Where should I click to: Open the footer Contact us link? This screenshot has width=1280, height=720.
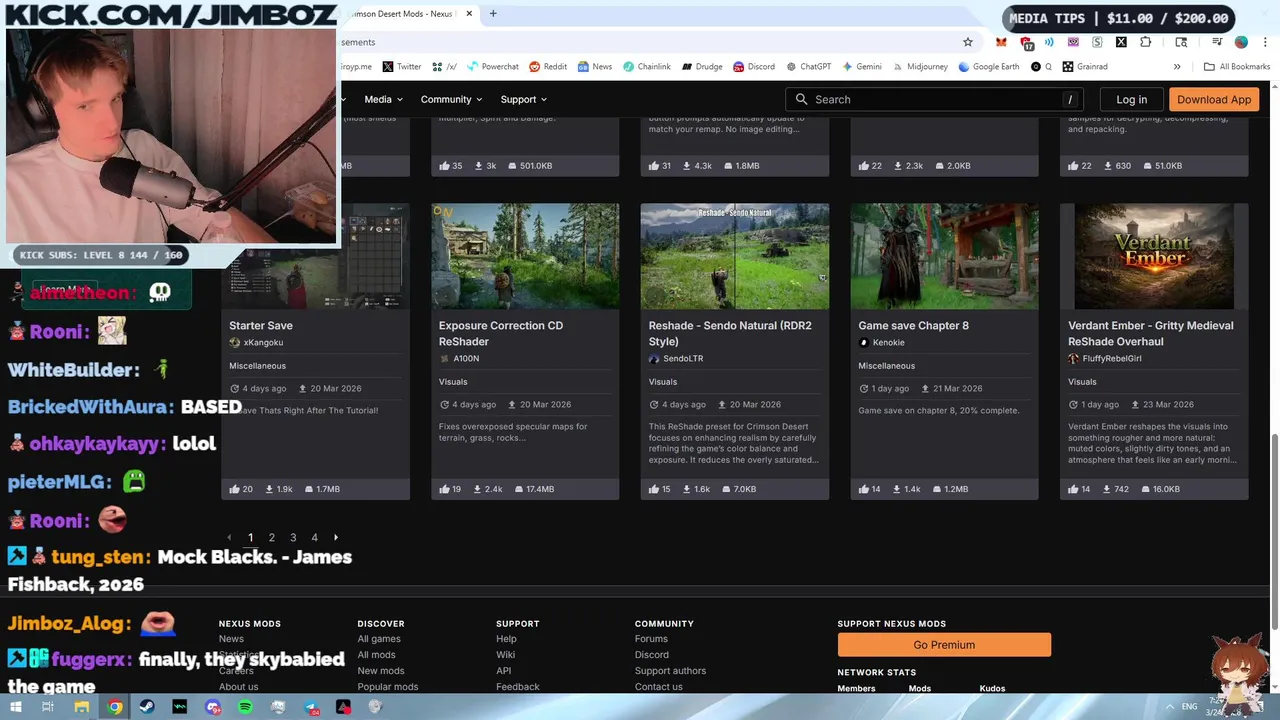pyautogui.click(x=659, y=687)
